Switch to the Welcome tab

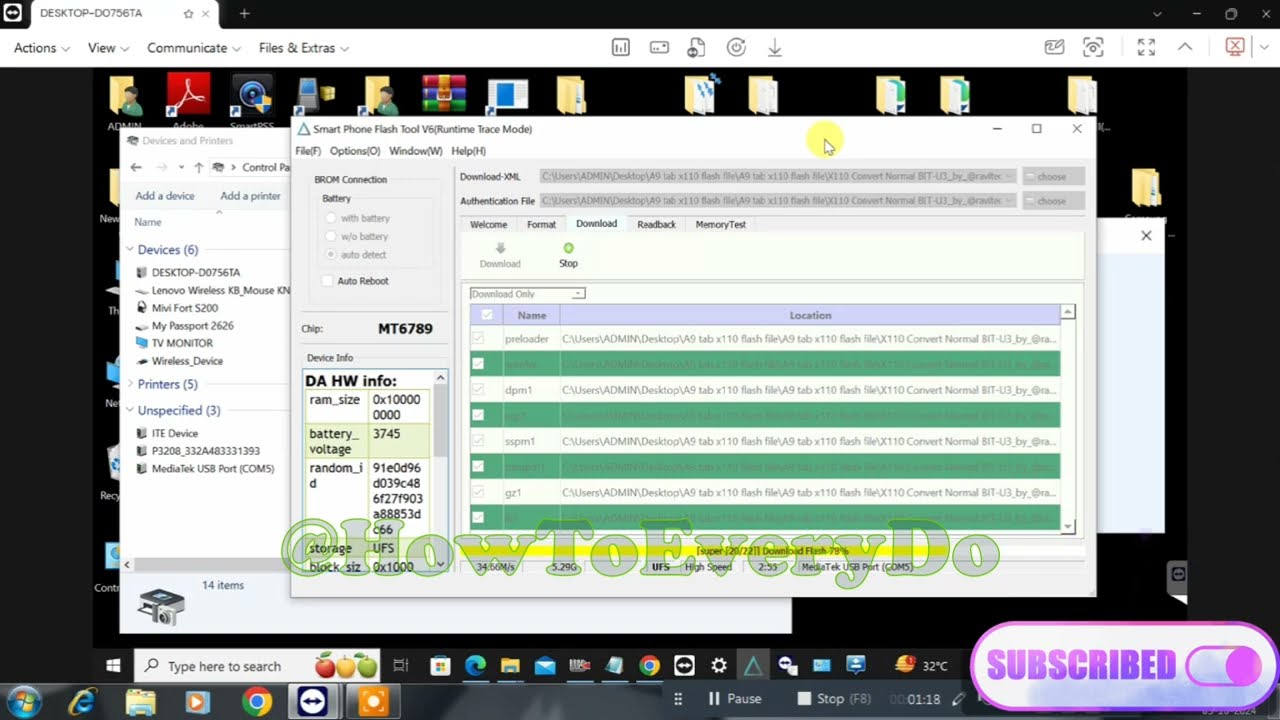[x=489, y=225]
